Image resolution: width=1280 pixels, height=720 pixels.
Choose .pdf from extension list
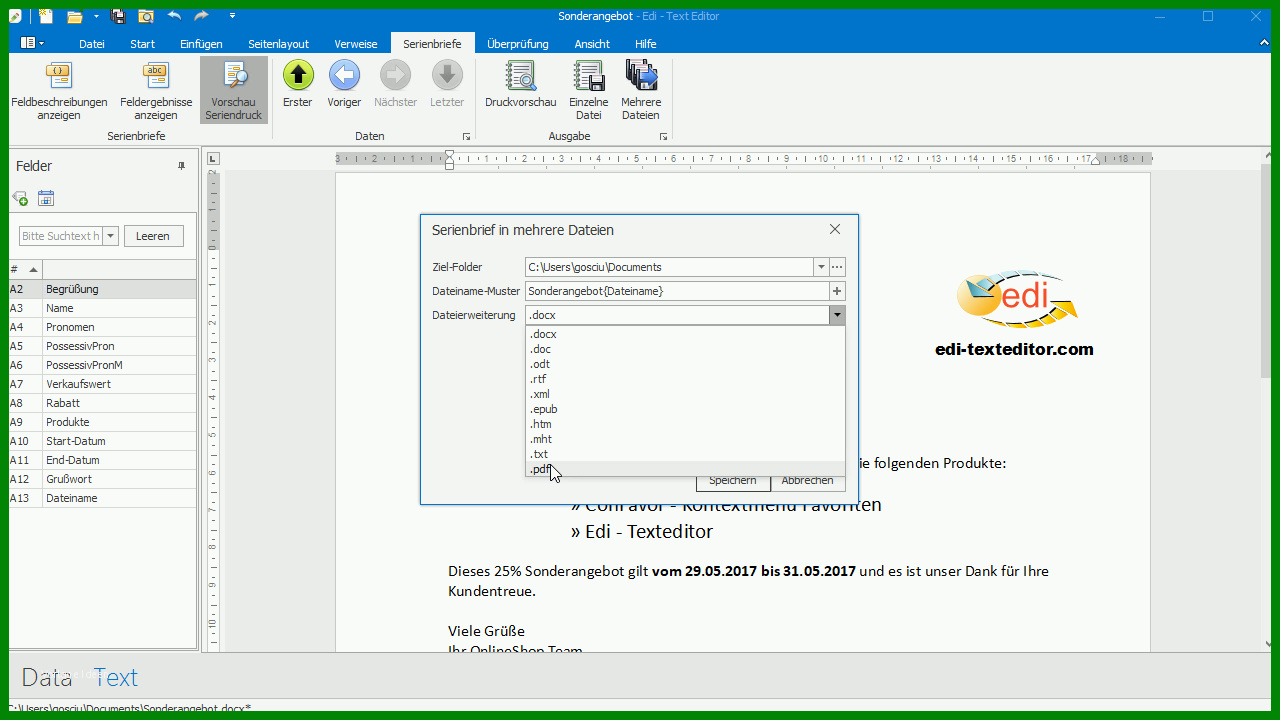[685, 469]
